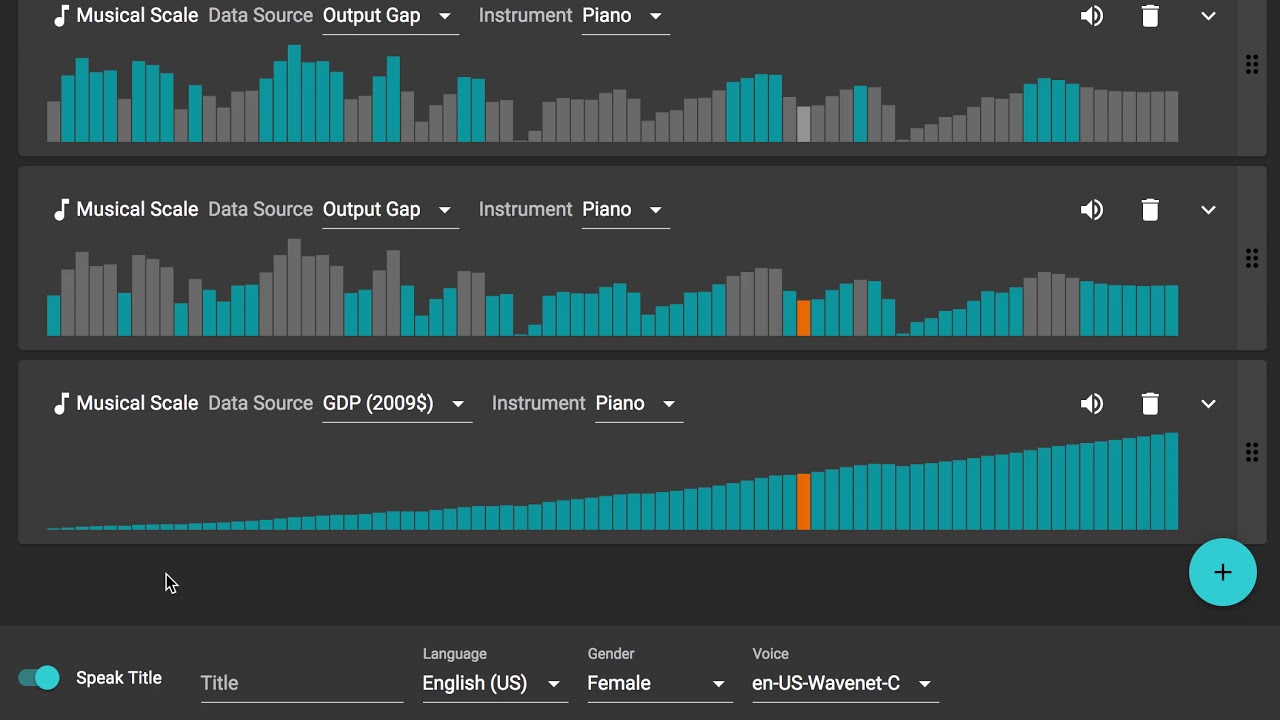
Task: Delete the GDP (2009$) track
Action: click(1150, 404)
